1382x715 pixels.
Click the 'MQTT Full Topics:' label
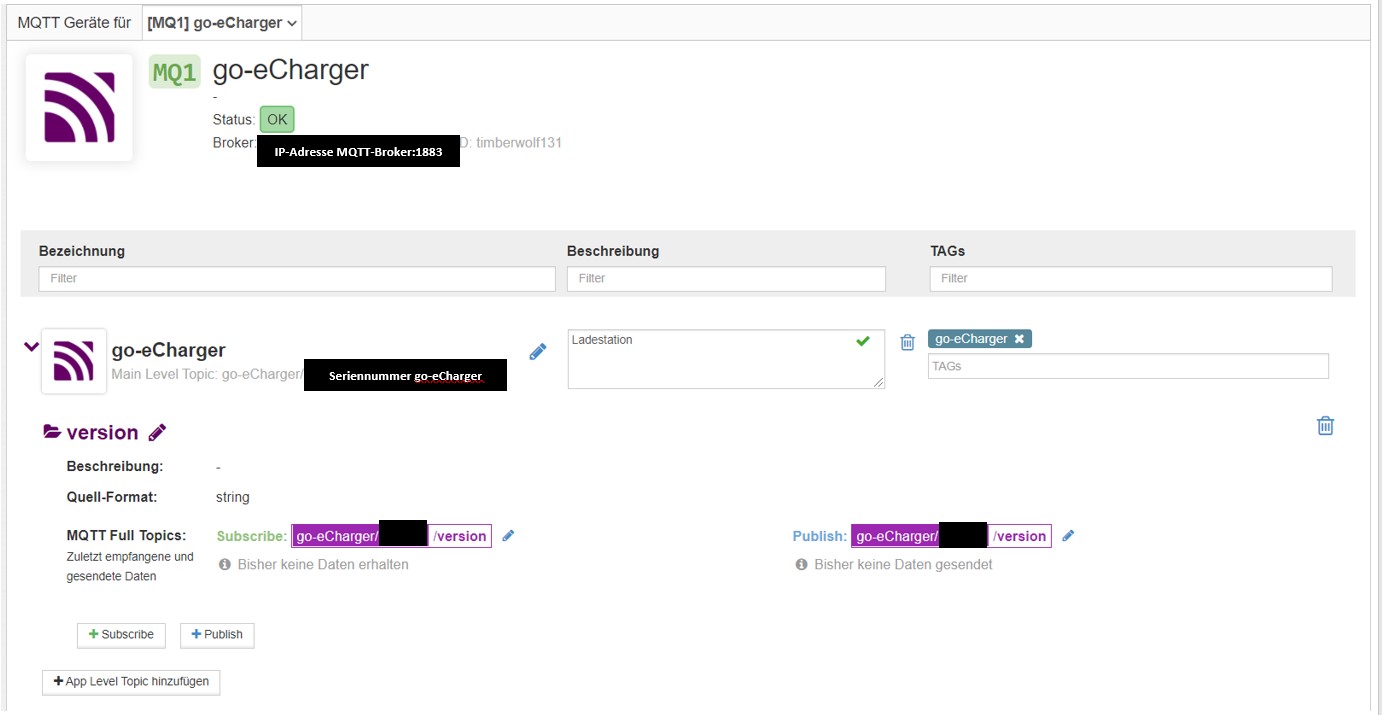click(x=126, y=536)
